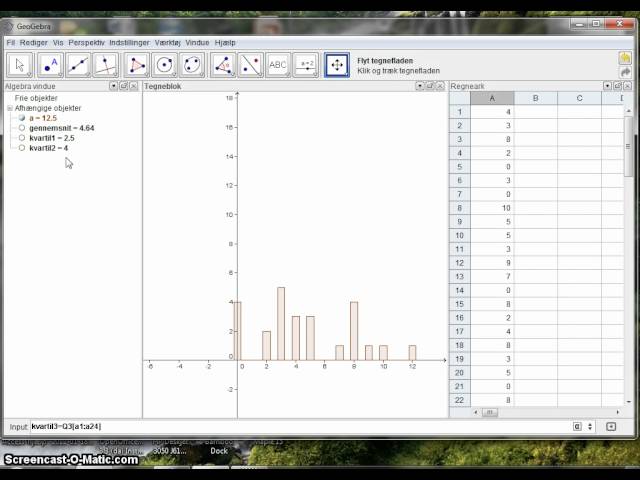This screenshot has height=480, width=640.
Task: Detach Regneark into separate window
Action: tap(618, 86)
